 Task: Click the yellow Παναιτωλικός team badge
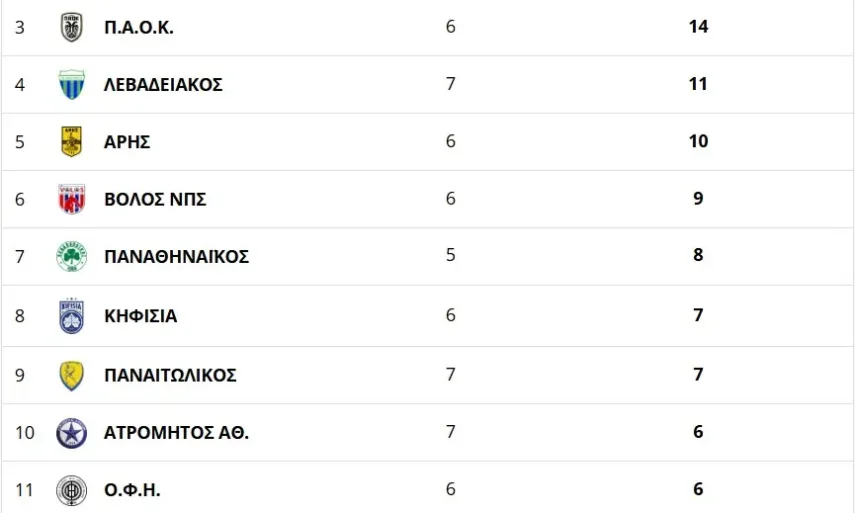coord(72,375)
